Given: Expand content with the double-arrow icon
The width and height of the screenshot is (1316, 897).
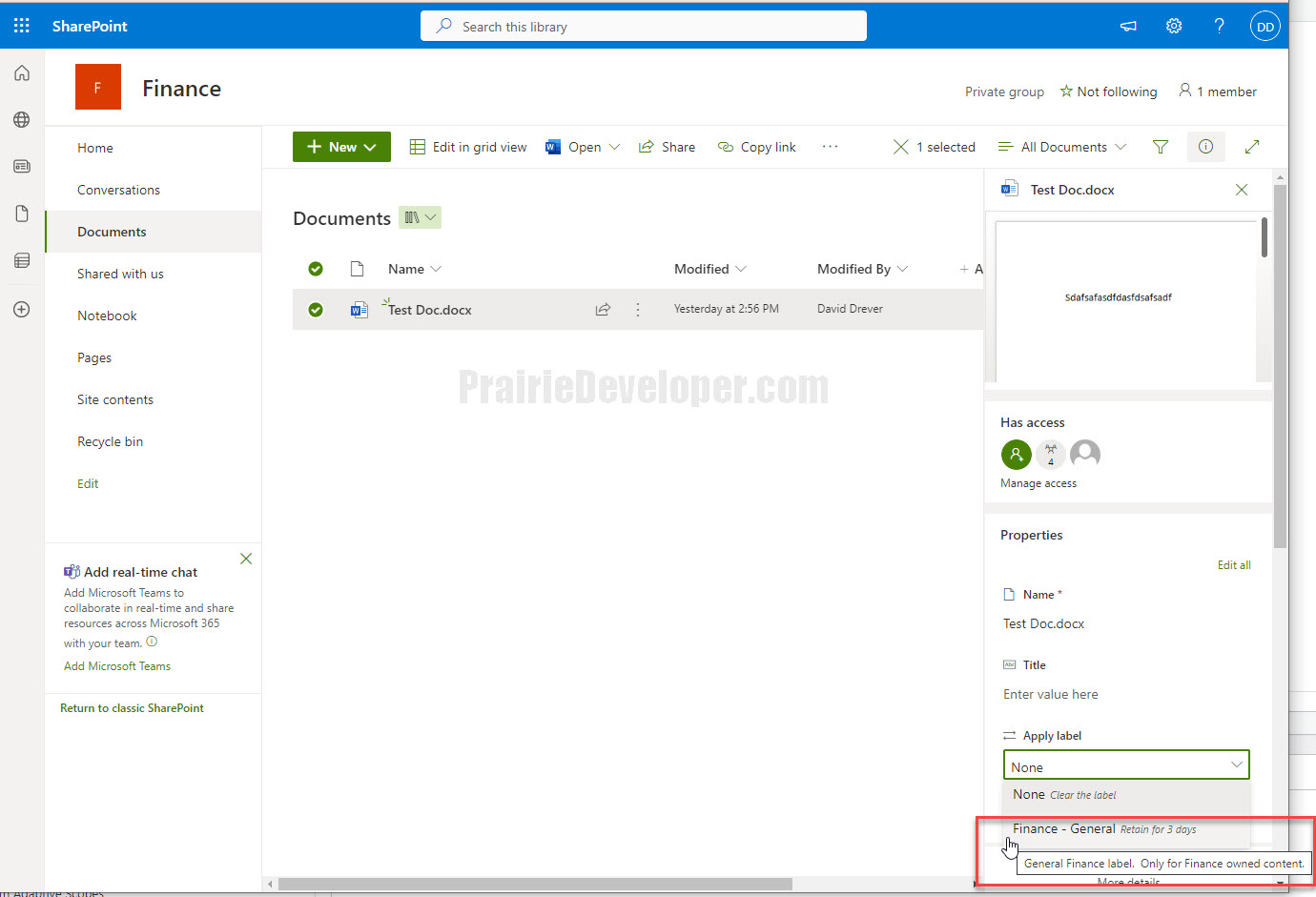Looking at the screenshot, I should click(1252, 147).
